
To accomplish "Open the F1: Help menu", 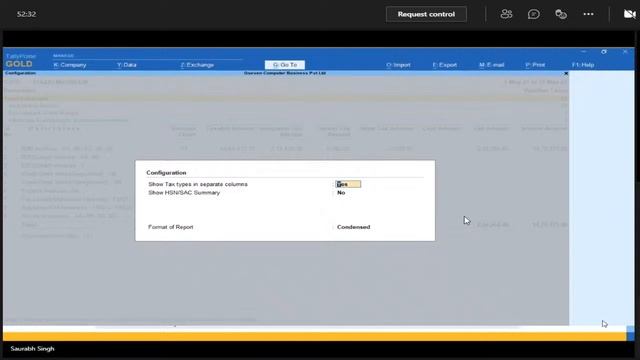I will point(583,65).
